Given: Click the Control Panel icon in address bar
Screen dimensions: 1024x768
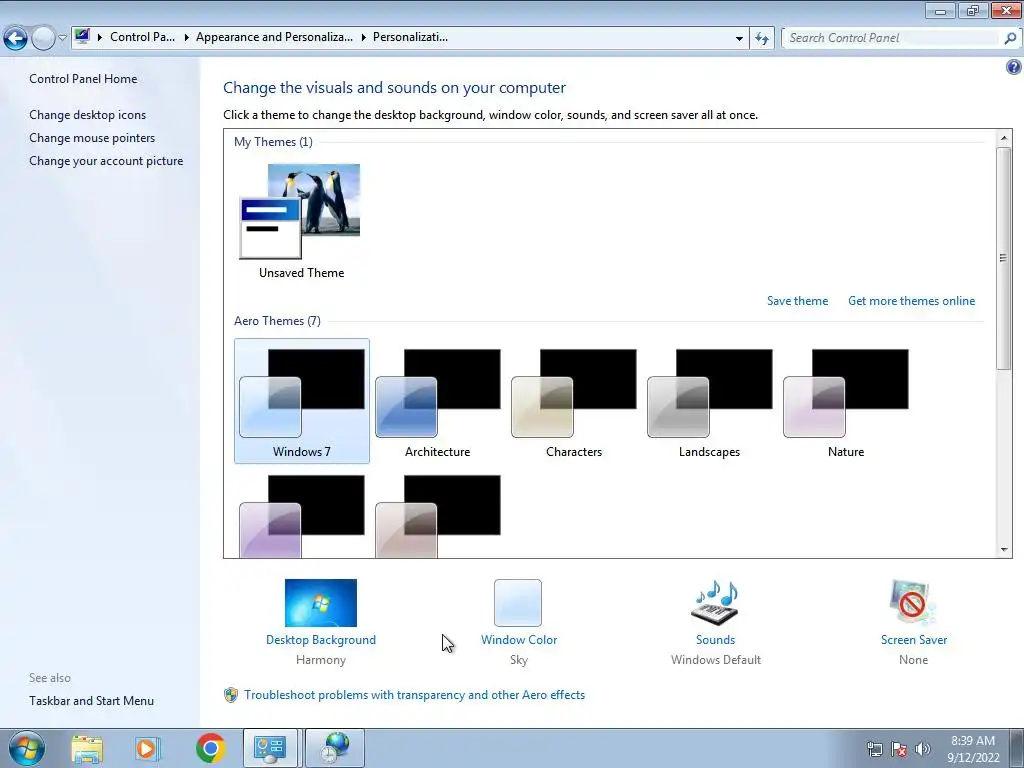Looking at the screenshot, I should pyautogui.click(x=82, y=37).
